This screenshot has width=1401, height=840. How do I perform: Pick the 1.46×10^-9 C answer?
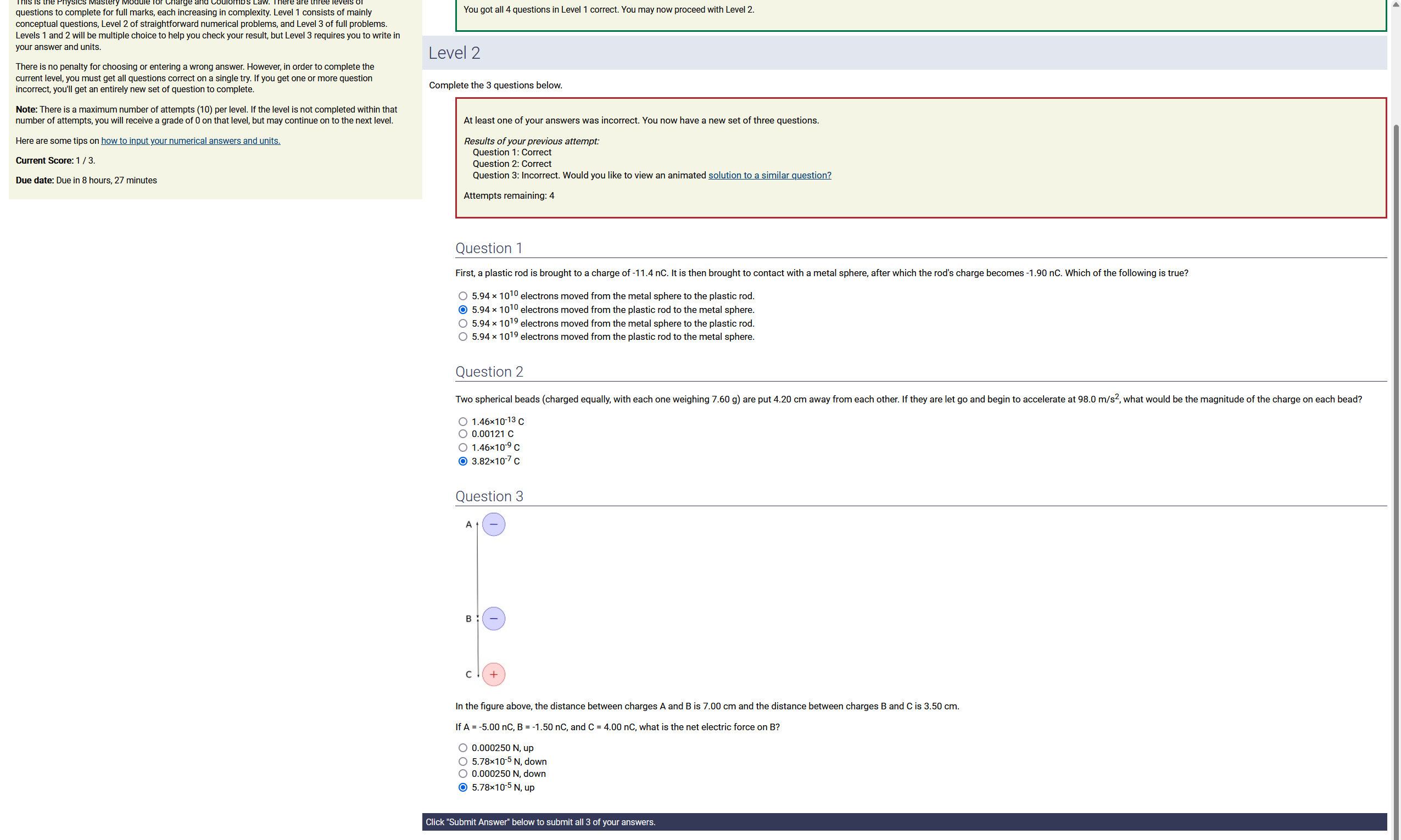[462, 448]
